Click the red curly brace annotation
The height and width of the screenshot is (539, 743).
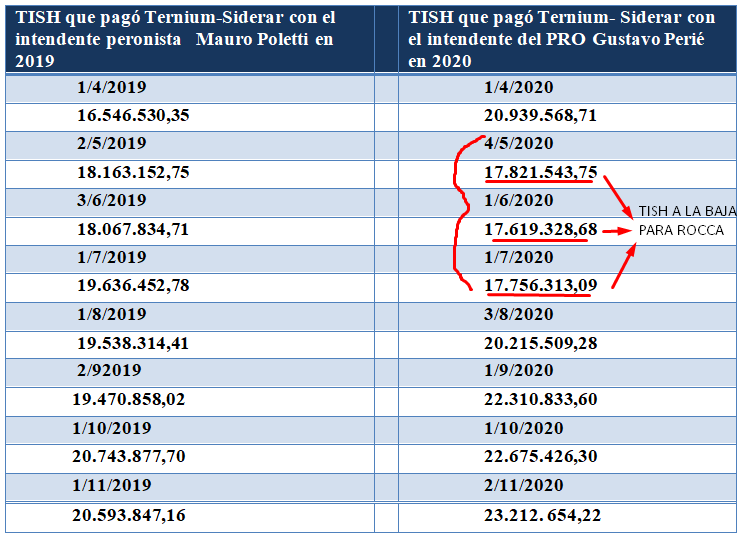[460, 213]
